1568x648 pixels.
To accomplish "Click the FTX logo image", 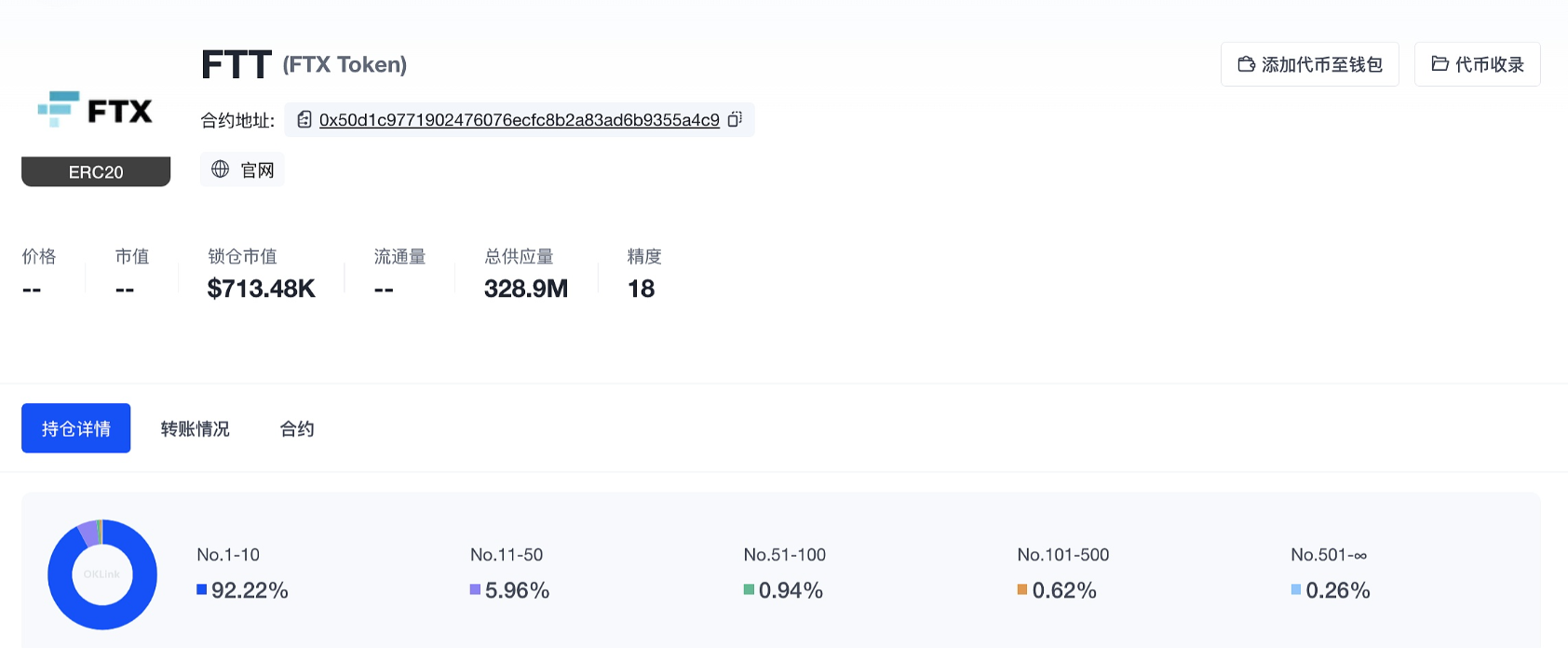I will [x=95, y=110].
